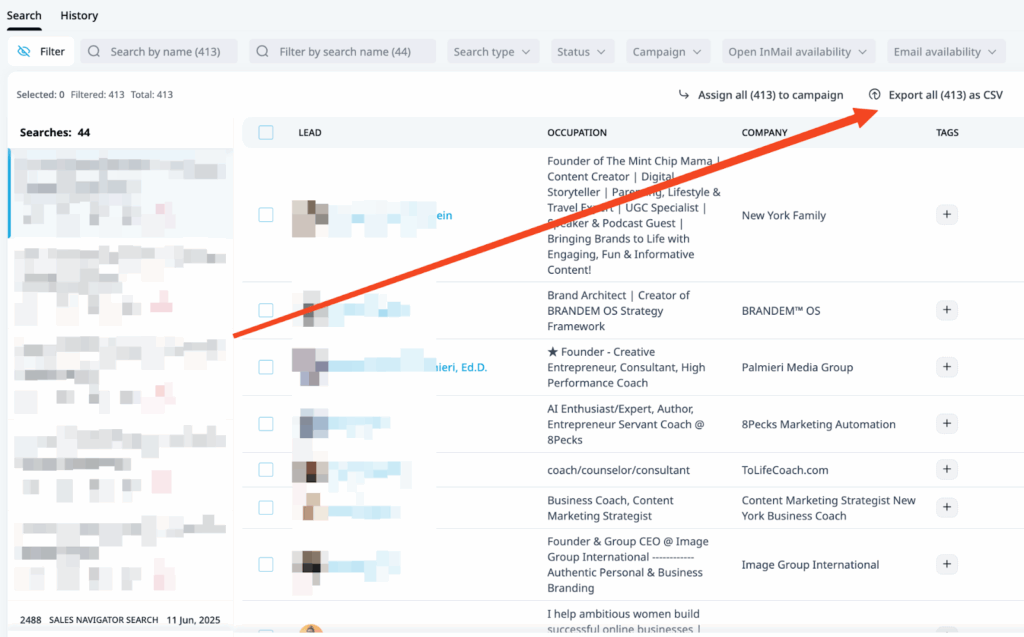
Task: Open the Campaign filter dropdown
Action: 668,52
